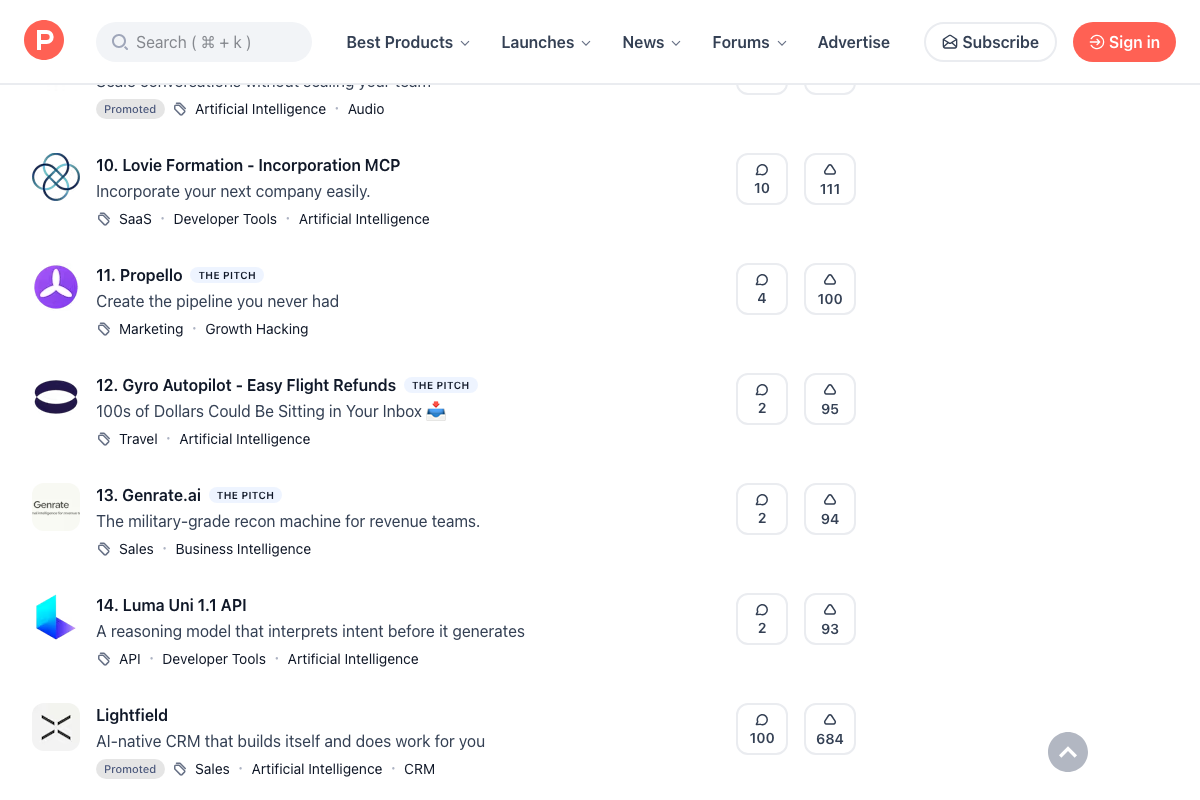The image size is (1200, 800).
Task: Click the Sign in button
Action: tap(1124, 42)
